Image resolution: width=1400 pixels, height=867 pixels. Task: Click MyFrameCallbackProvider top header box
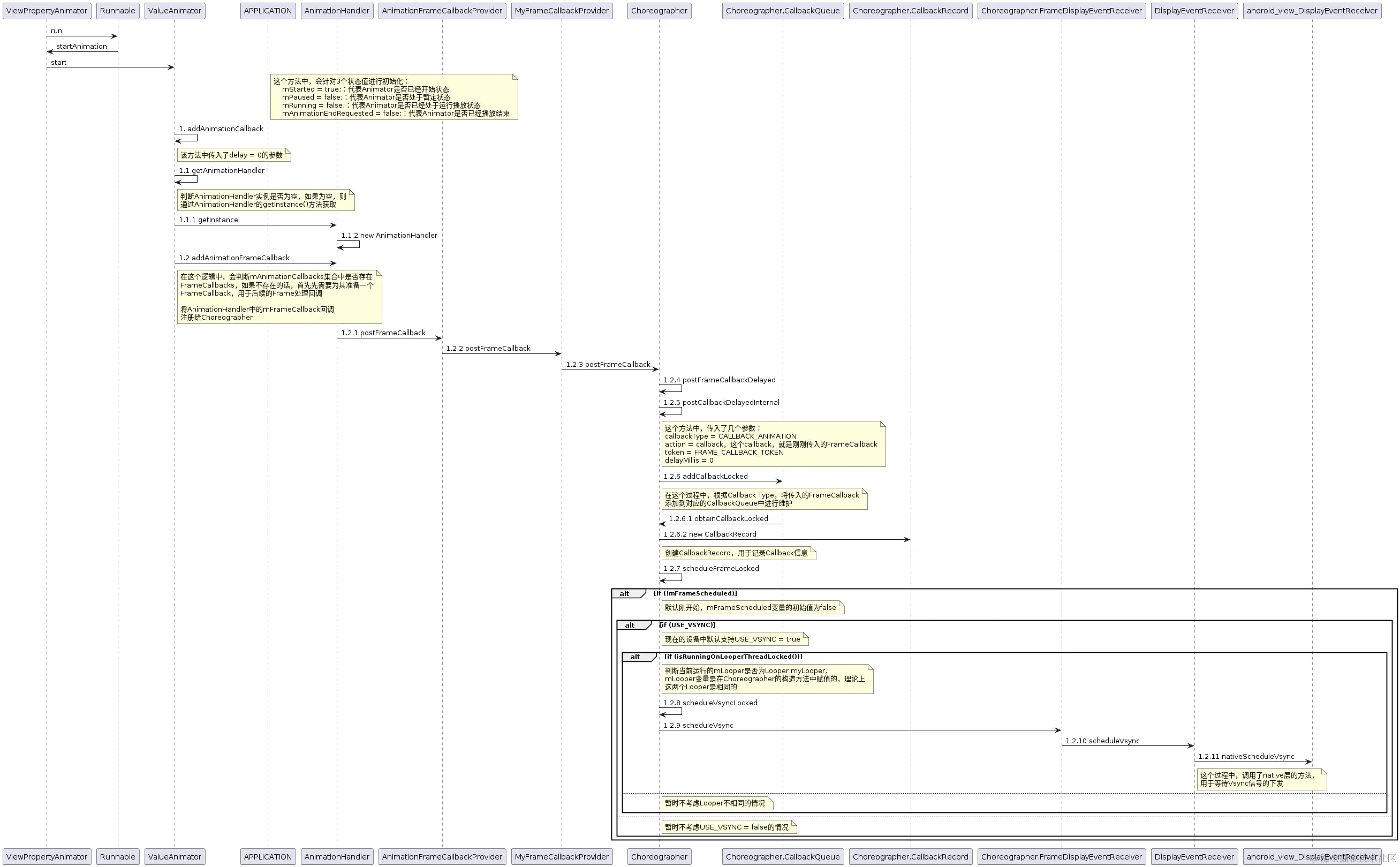click(561, 11)
